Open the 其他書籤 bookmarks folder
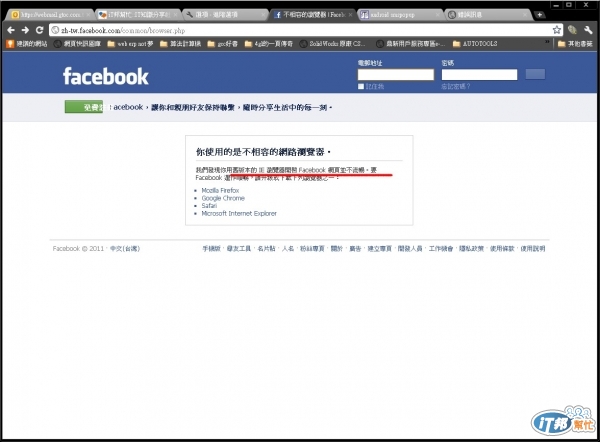Viewport: 600px width, 442px height. coord(576,44)
